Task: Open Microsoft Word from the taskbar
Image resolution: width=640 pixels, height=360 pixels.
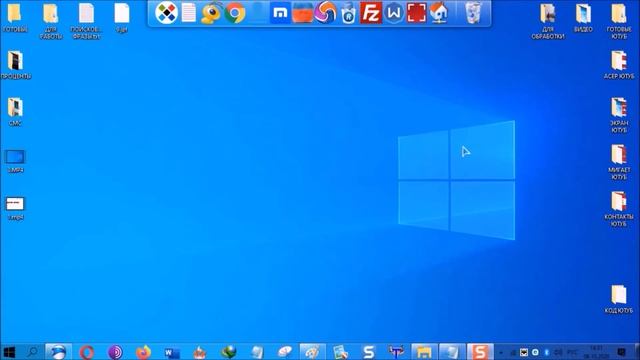Action: point(172,352)
